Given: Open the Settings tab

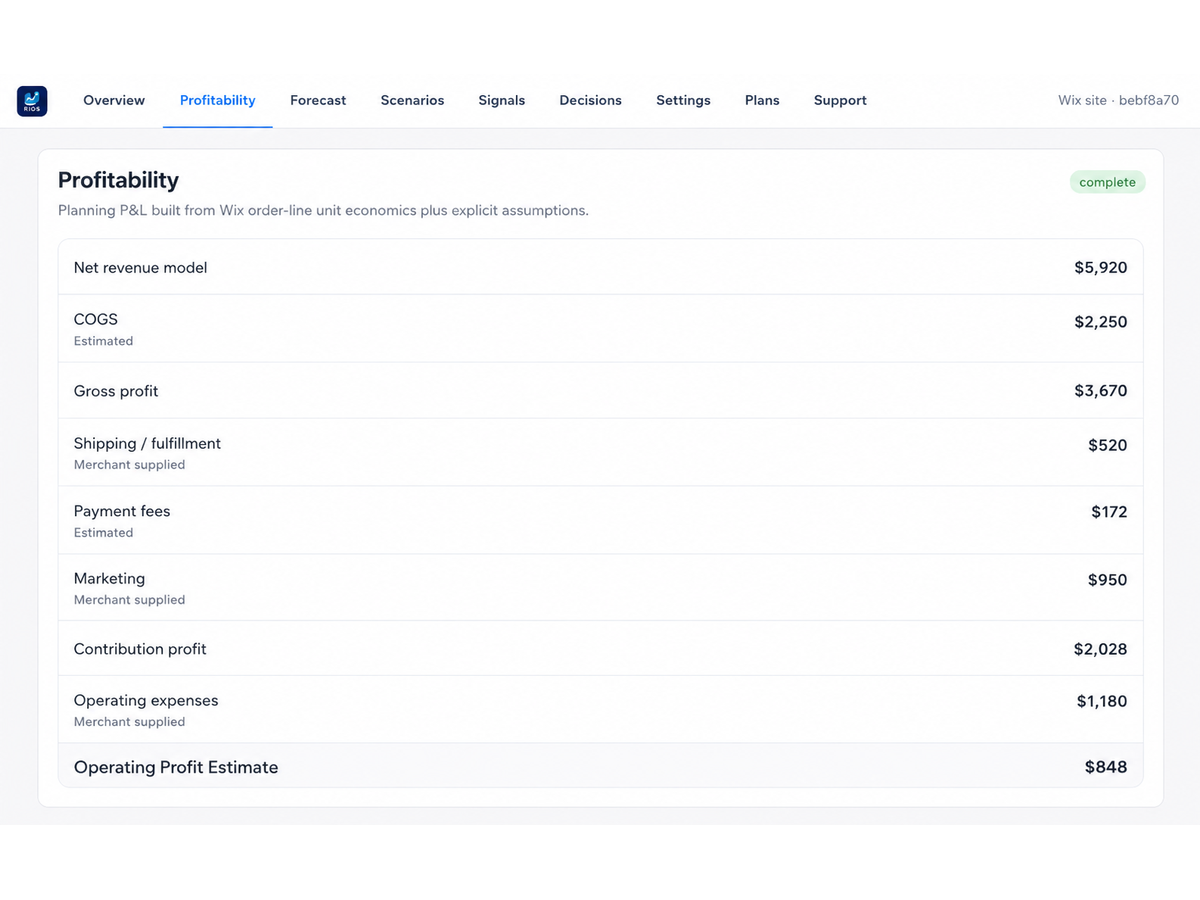Looking at the screenshot, I should tap(683, 100).
